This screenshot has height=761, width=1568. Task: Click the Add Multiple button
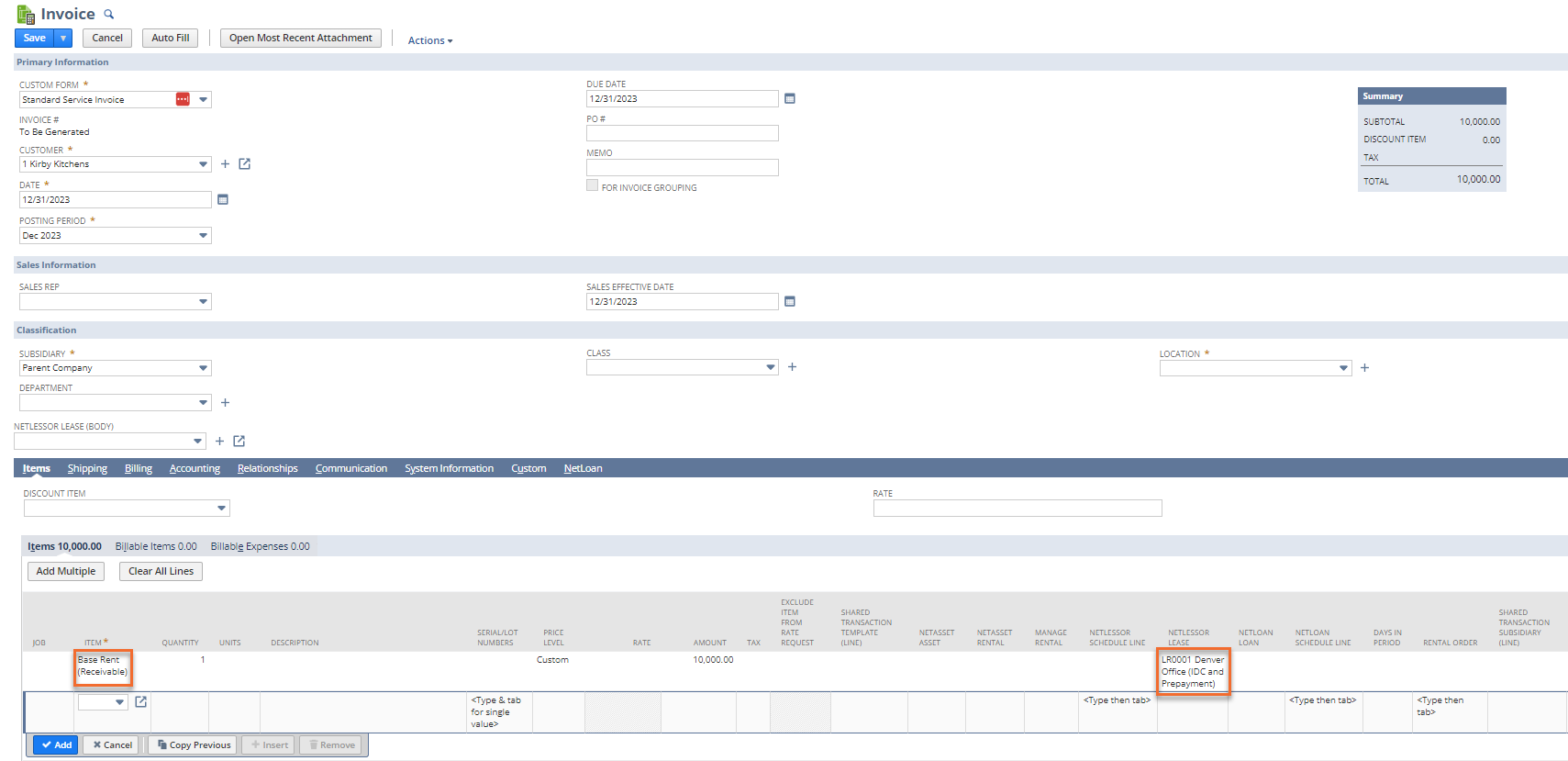point(65,571)
